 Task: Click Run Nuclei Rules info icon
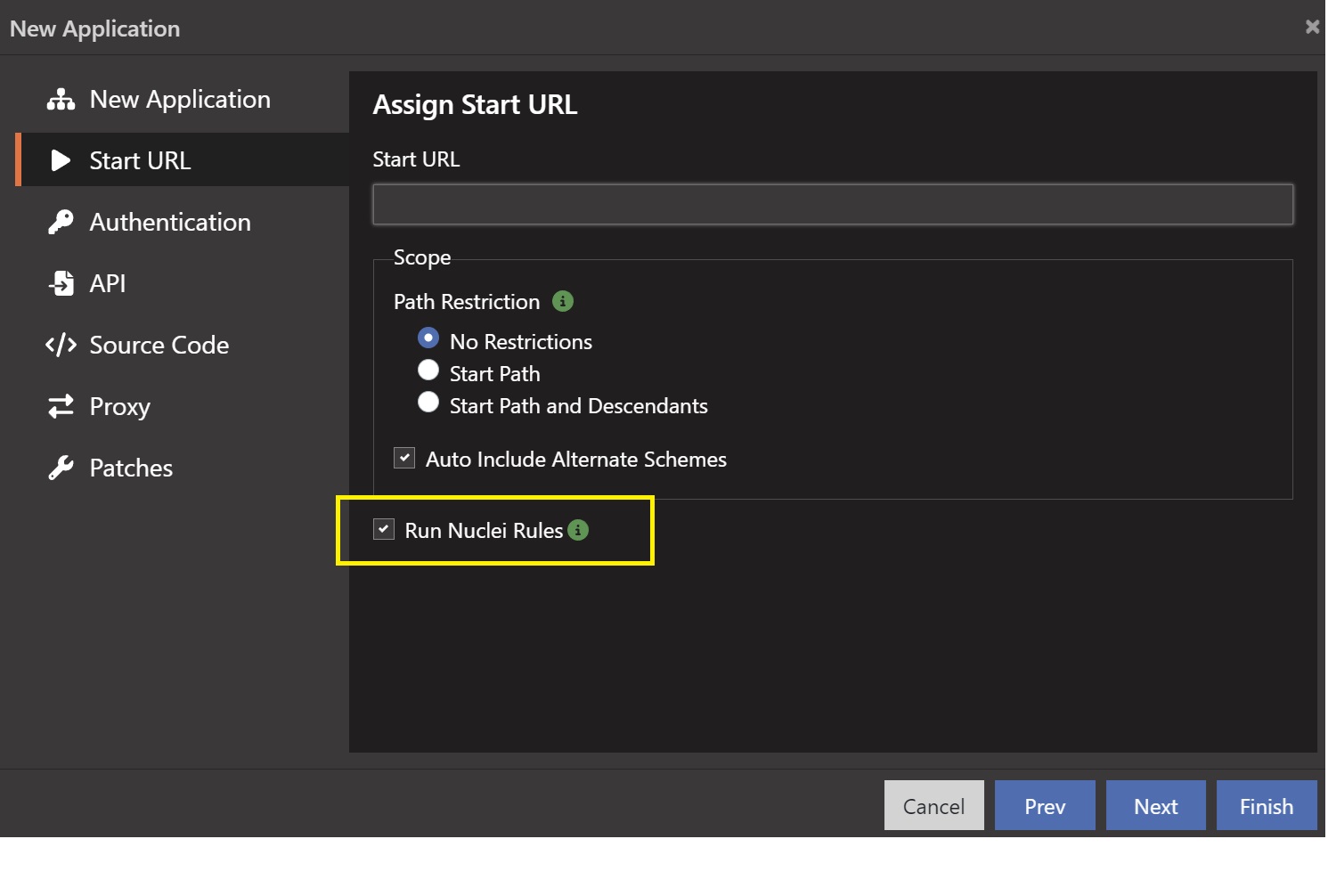(x=578, y=530)
